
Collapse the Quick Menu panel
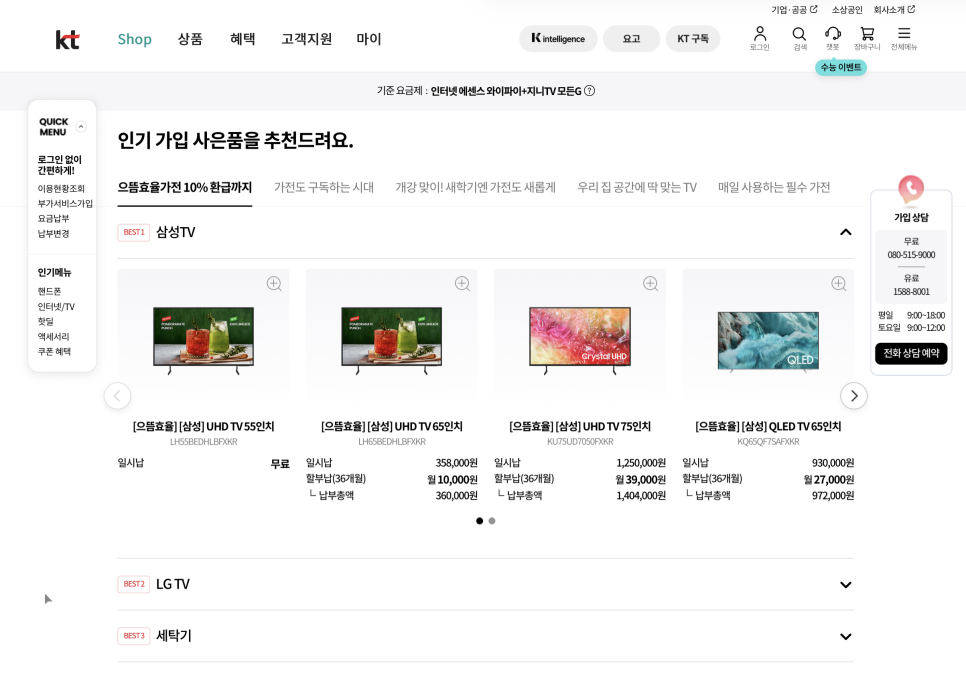click(81, 127)
